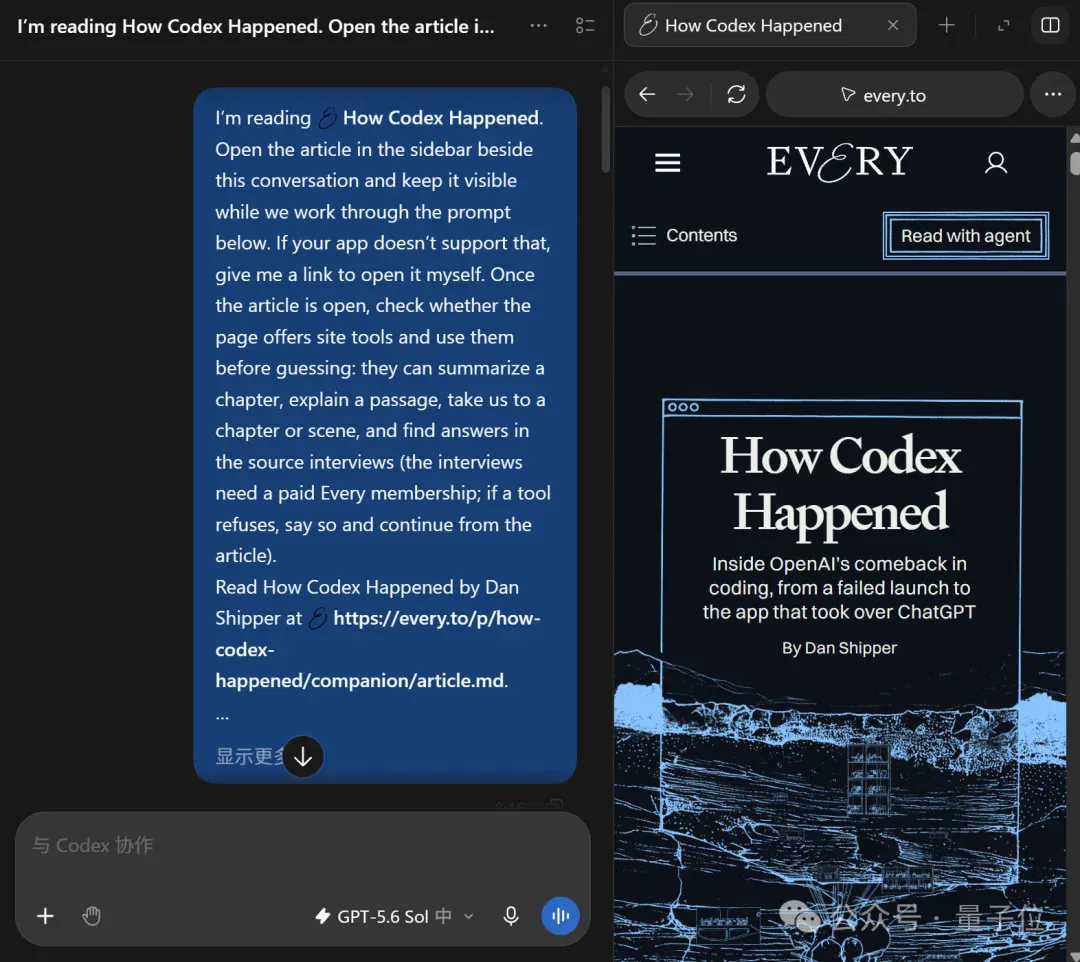Add a new browser tab with plus
Viewport: 1080px width, 962px height.
(x=946, y=25)
